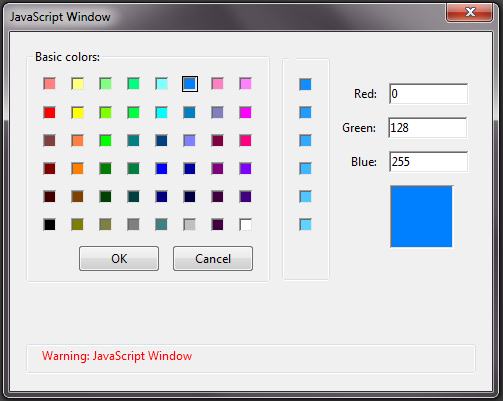Choose the light pink swatch in top row
Viewport: 503px width, 401px height.
(x=217, y=84)
